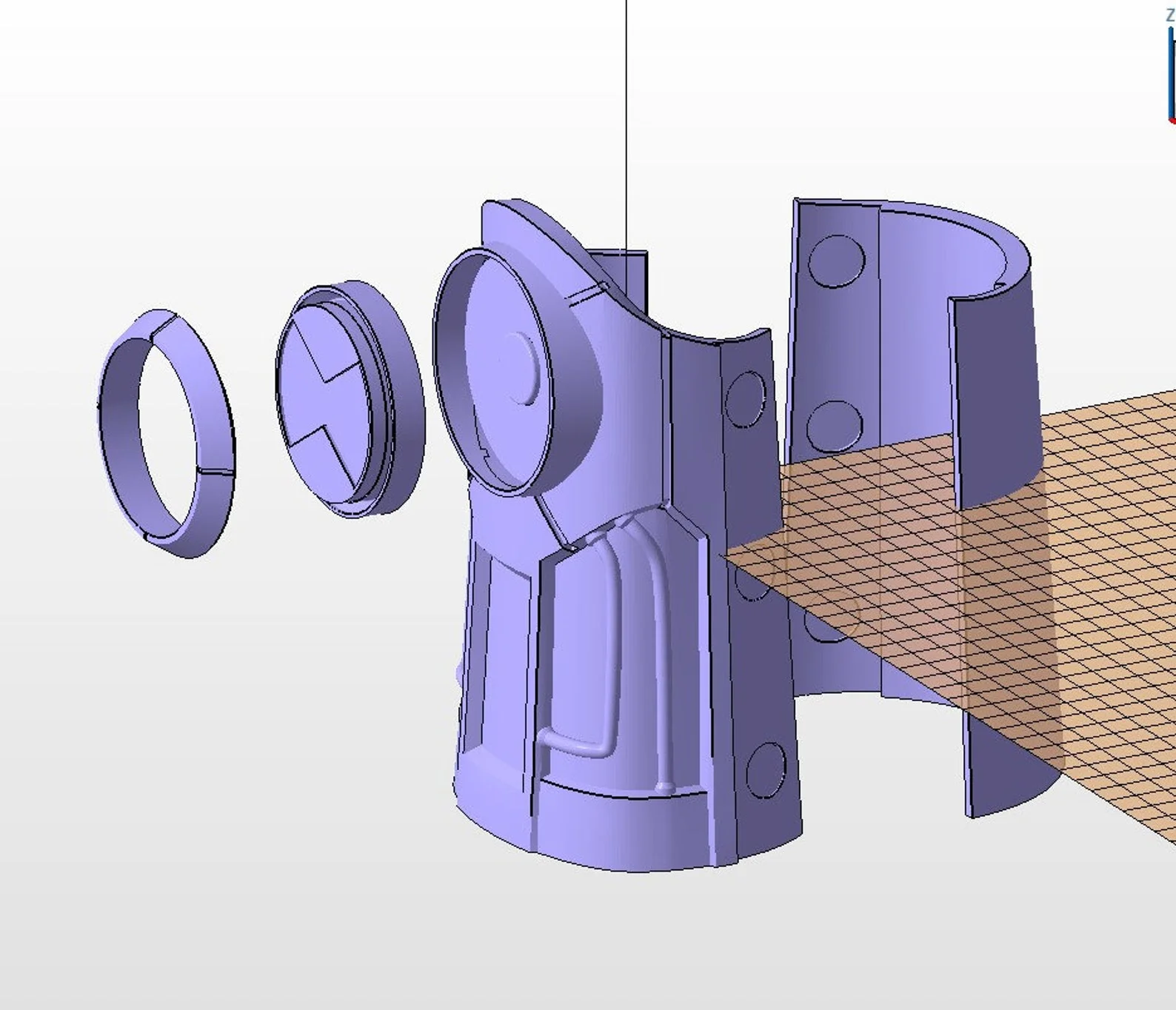Click the upper circular hole on gauntlet flange

click(744, 400)
